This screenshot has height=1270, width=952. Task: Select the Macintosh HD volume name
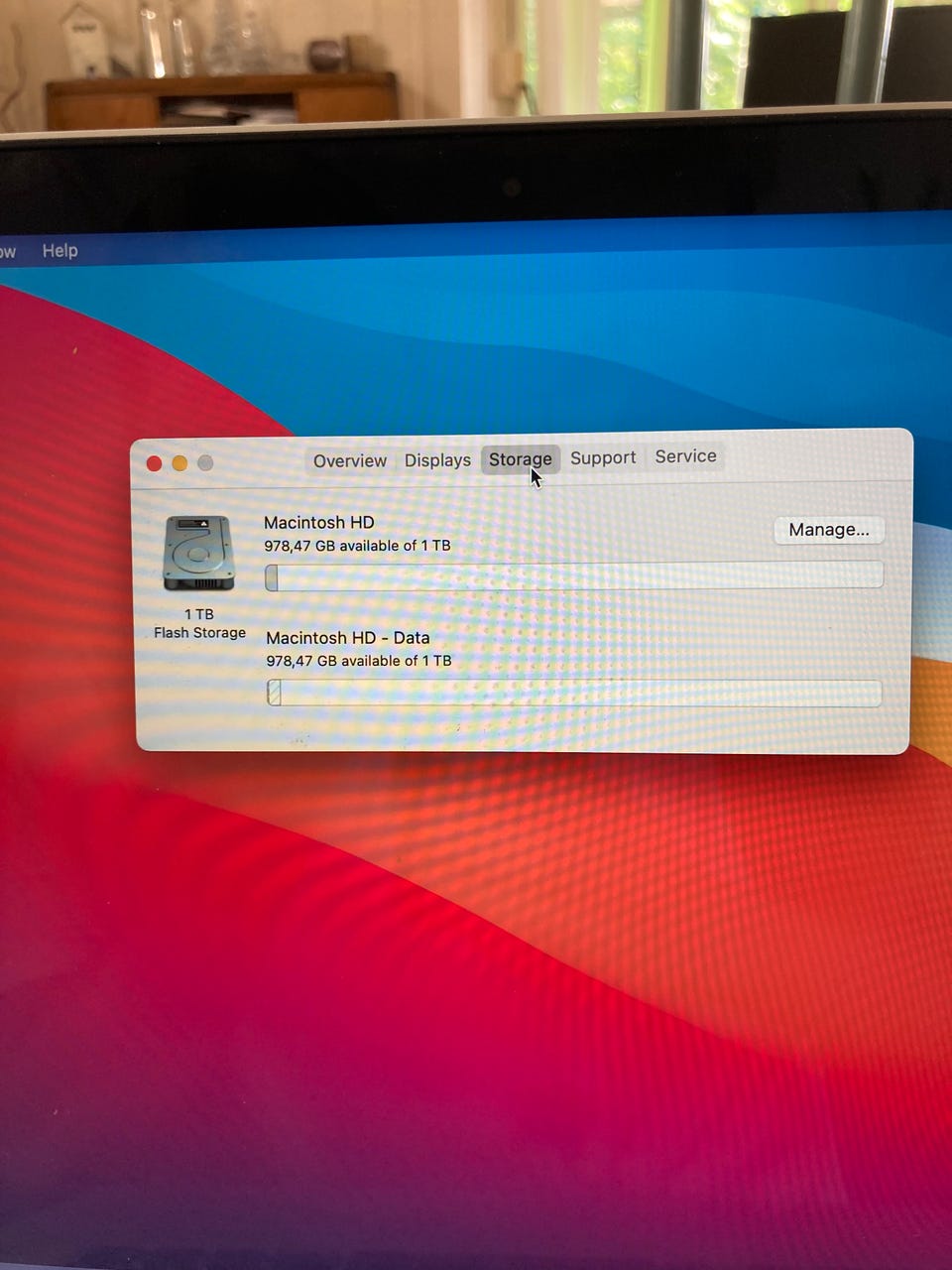pos(319,522)
